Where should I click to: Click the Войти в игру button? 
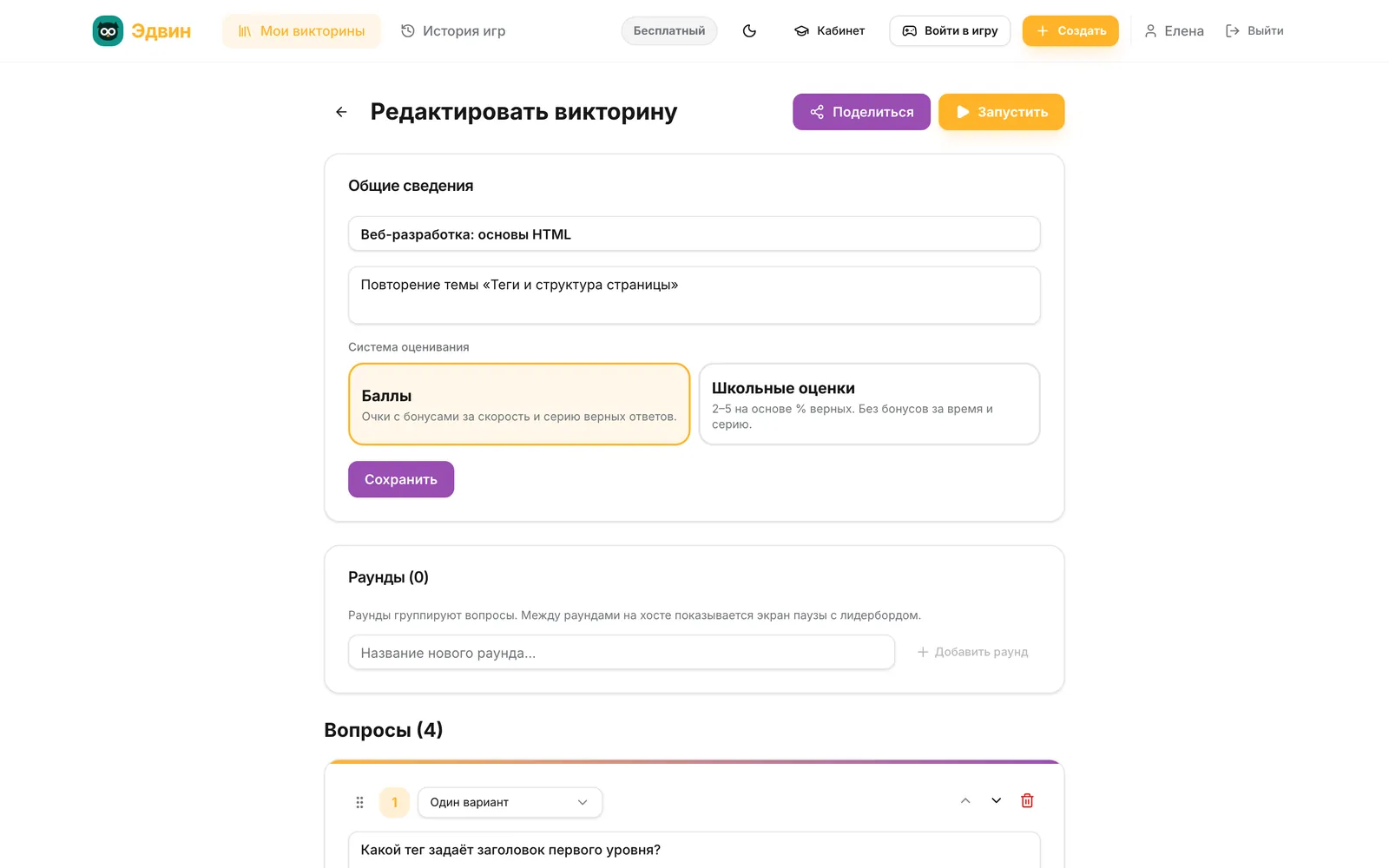(950, 31)
